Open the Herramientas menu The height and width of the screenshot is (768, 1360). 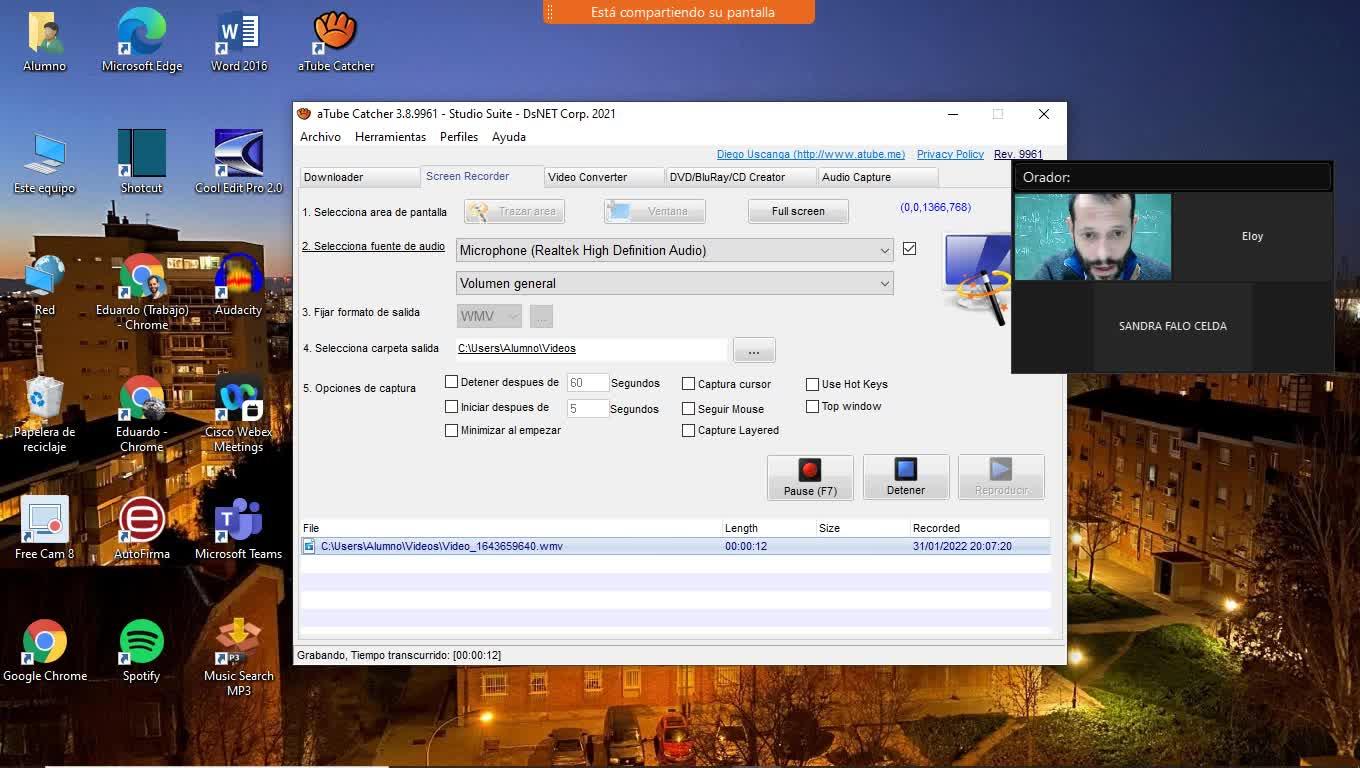point(390,137)
